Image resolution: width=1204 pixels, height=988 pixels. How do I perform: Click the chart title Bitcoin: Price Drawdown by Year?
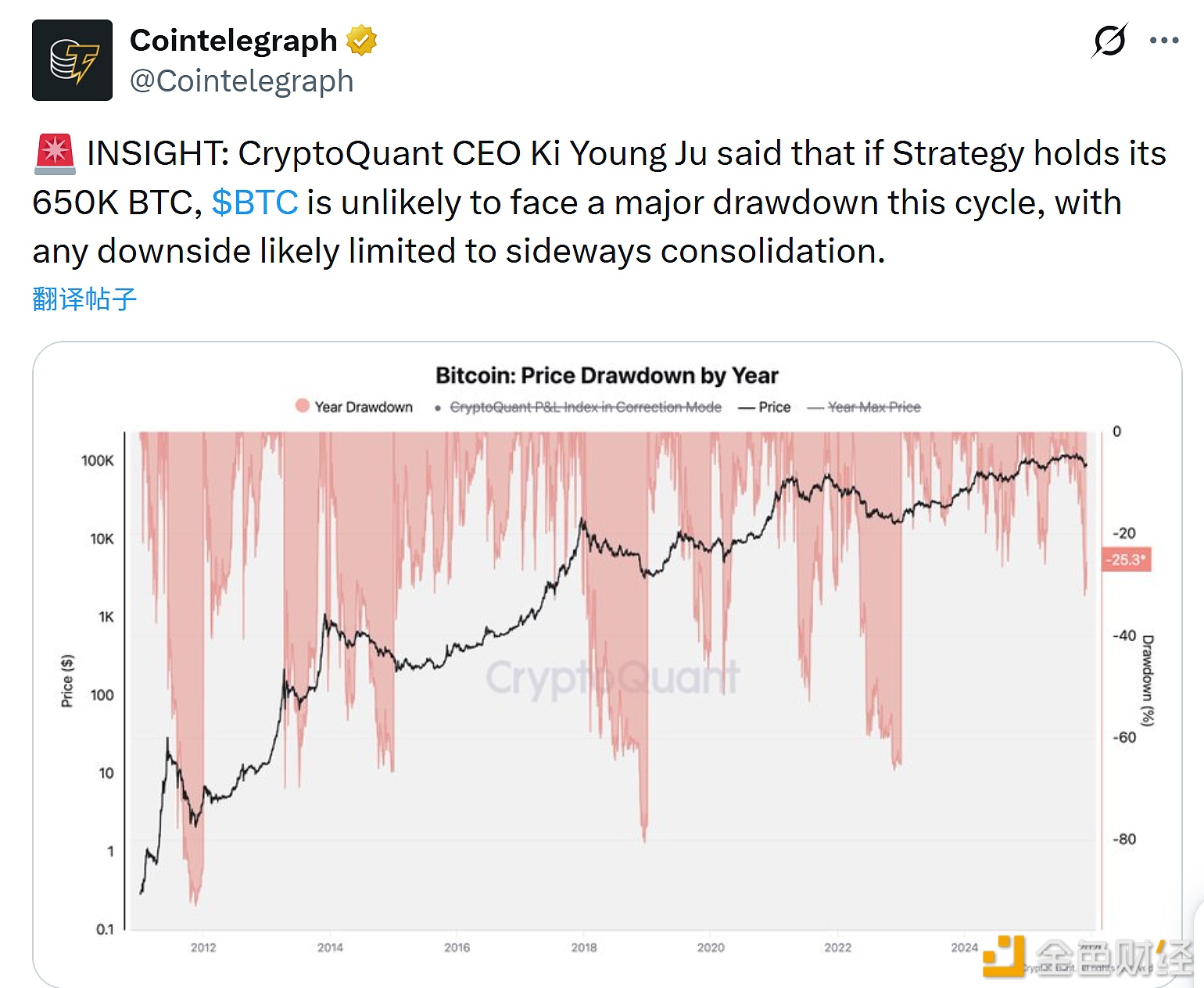click(x=607, y=375)
